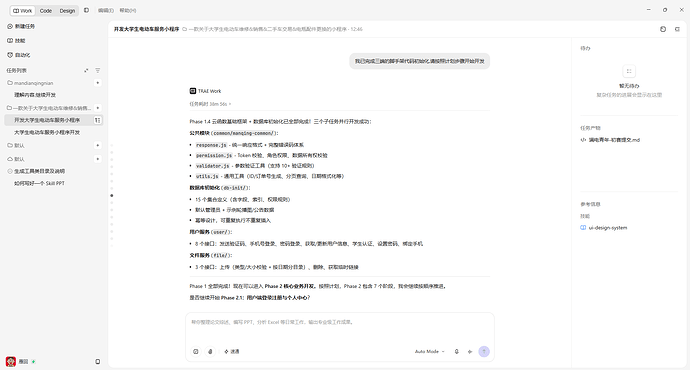Open the 帮助 menu
The image size is (690, 370).
[x=128, y=11]
